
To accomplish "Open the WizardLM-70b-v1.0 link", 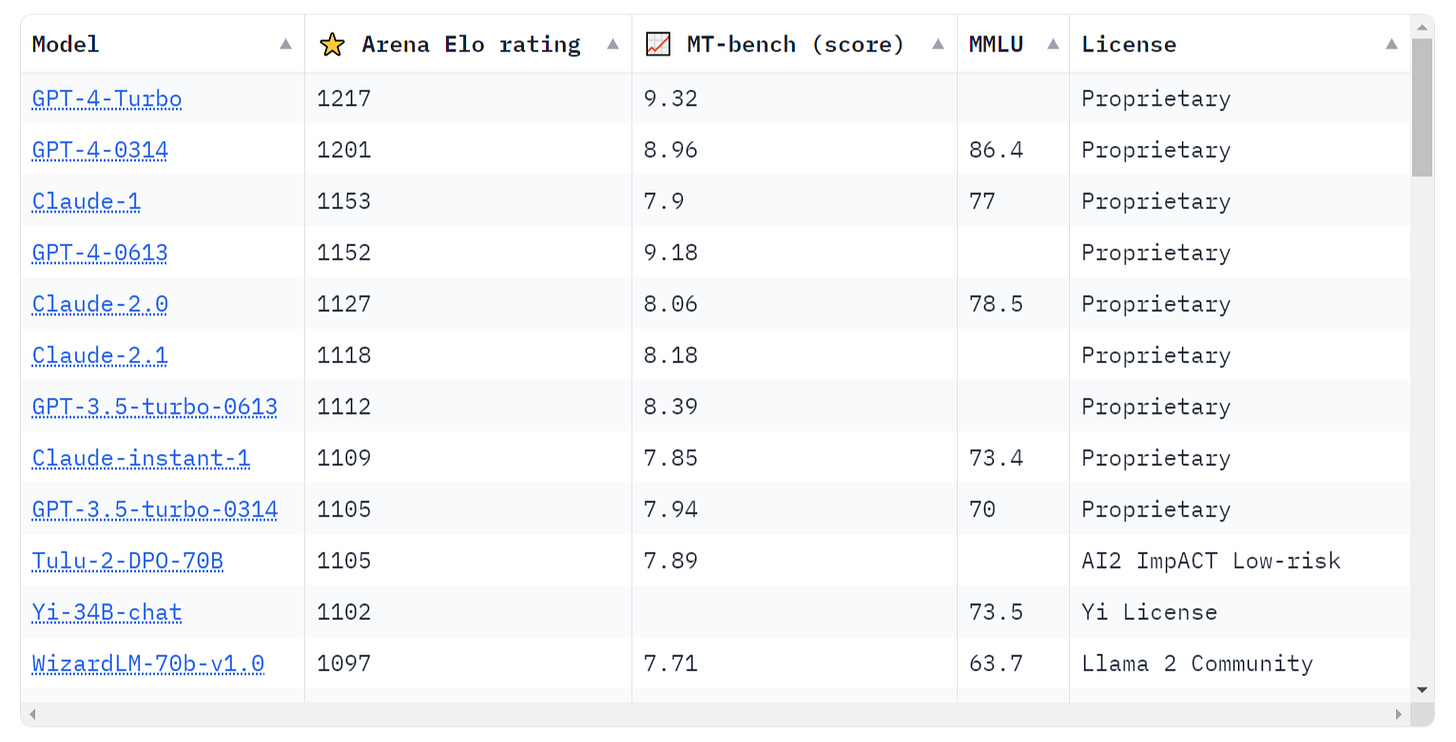I will (148, 663).
